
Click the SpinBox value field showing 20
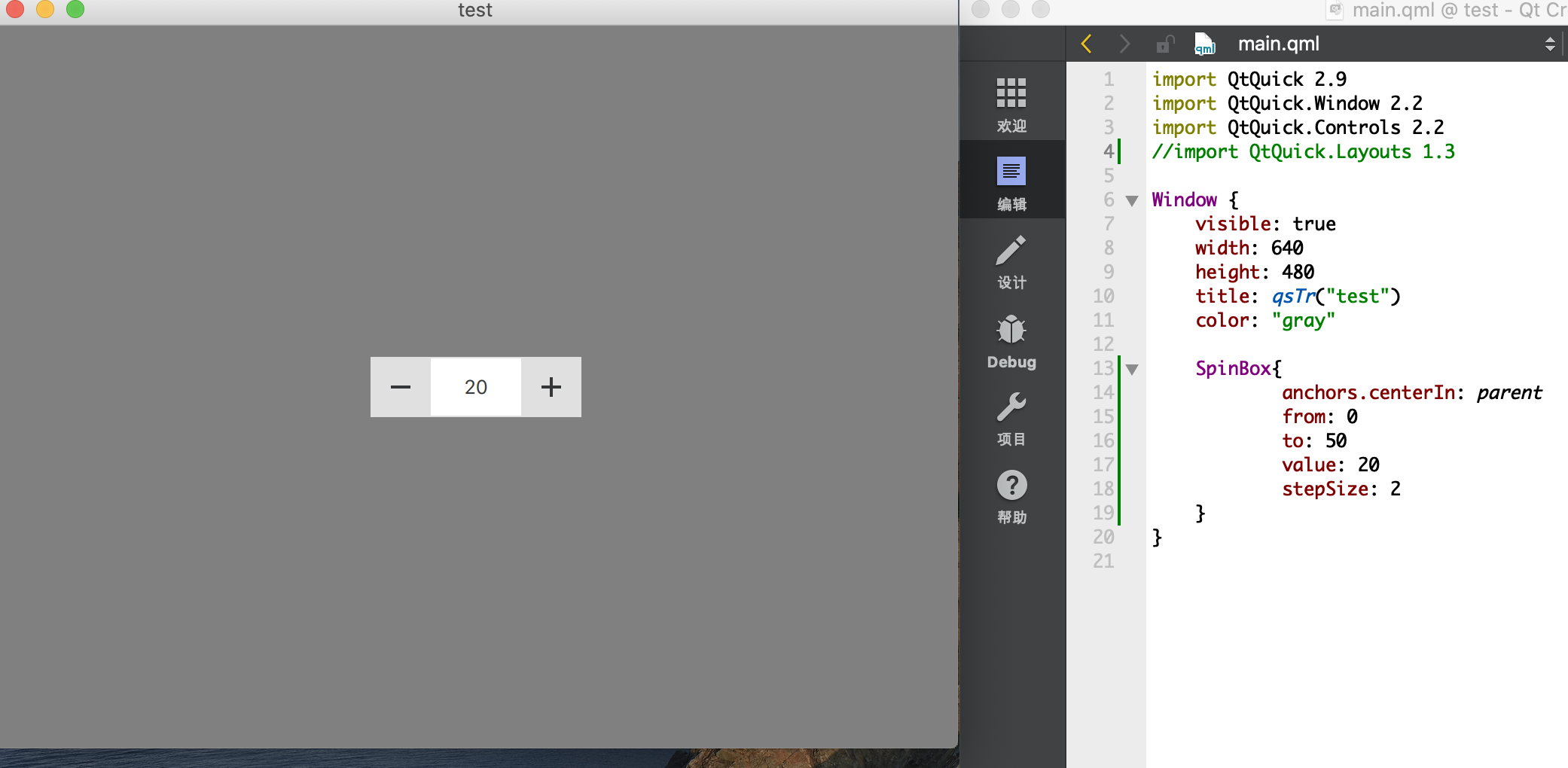[474, 386]
